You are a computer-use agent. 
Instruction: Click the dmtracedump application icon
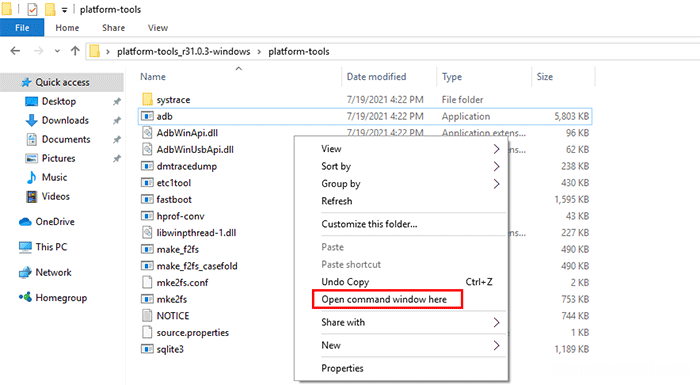point(147,166)
